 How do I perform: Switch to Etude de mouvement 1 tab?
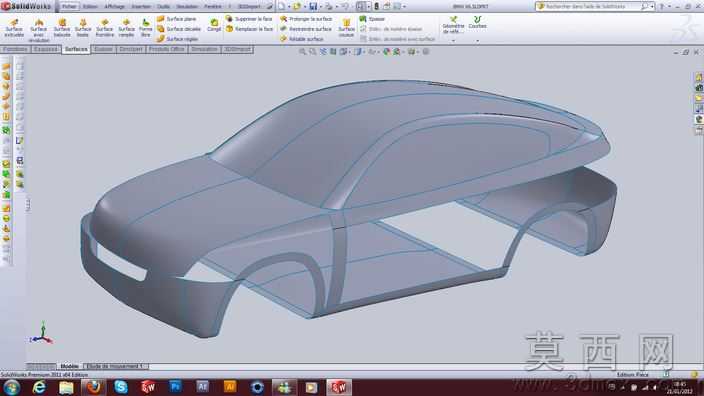[x=116, y=366]
